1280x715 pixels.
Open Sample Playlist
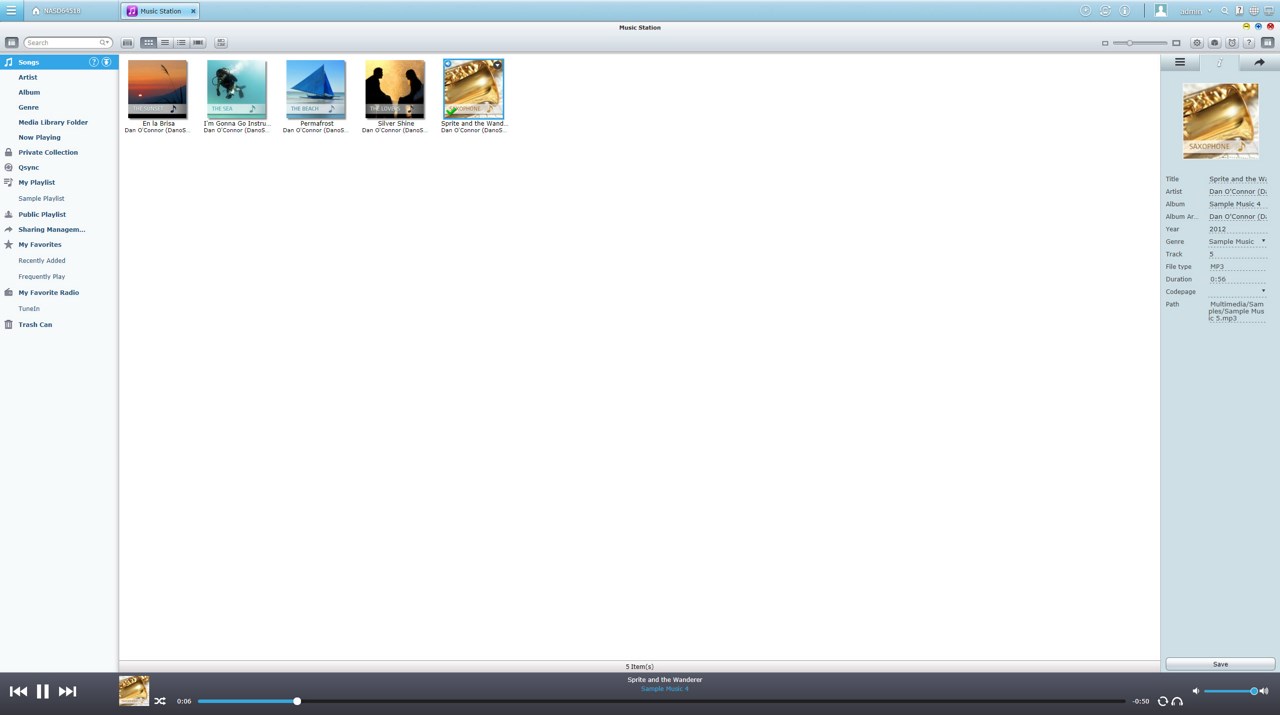pos(41,198)
